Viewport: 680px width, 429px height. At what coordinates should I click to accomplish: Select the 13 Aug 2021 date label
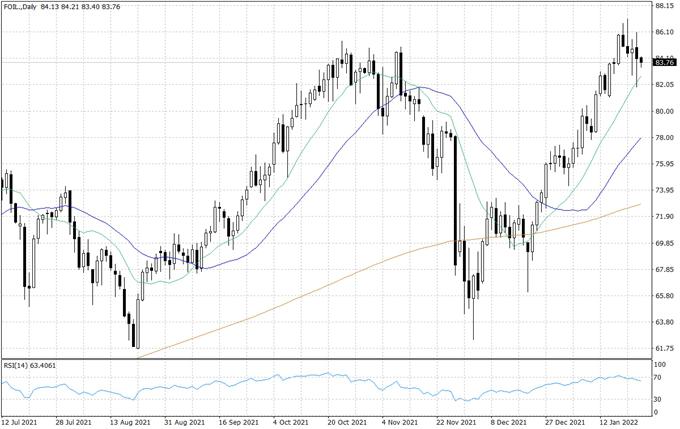tap(131, 422)
